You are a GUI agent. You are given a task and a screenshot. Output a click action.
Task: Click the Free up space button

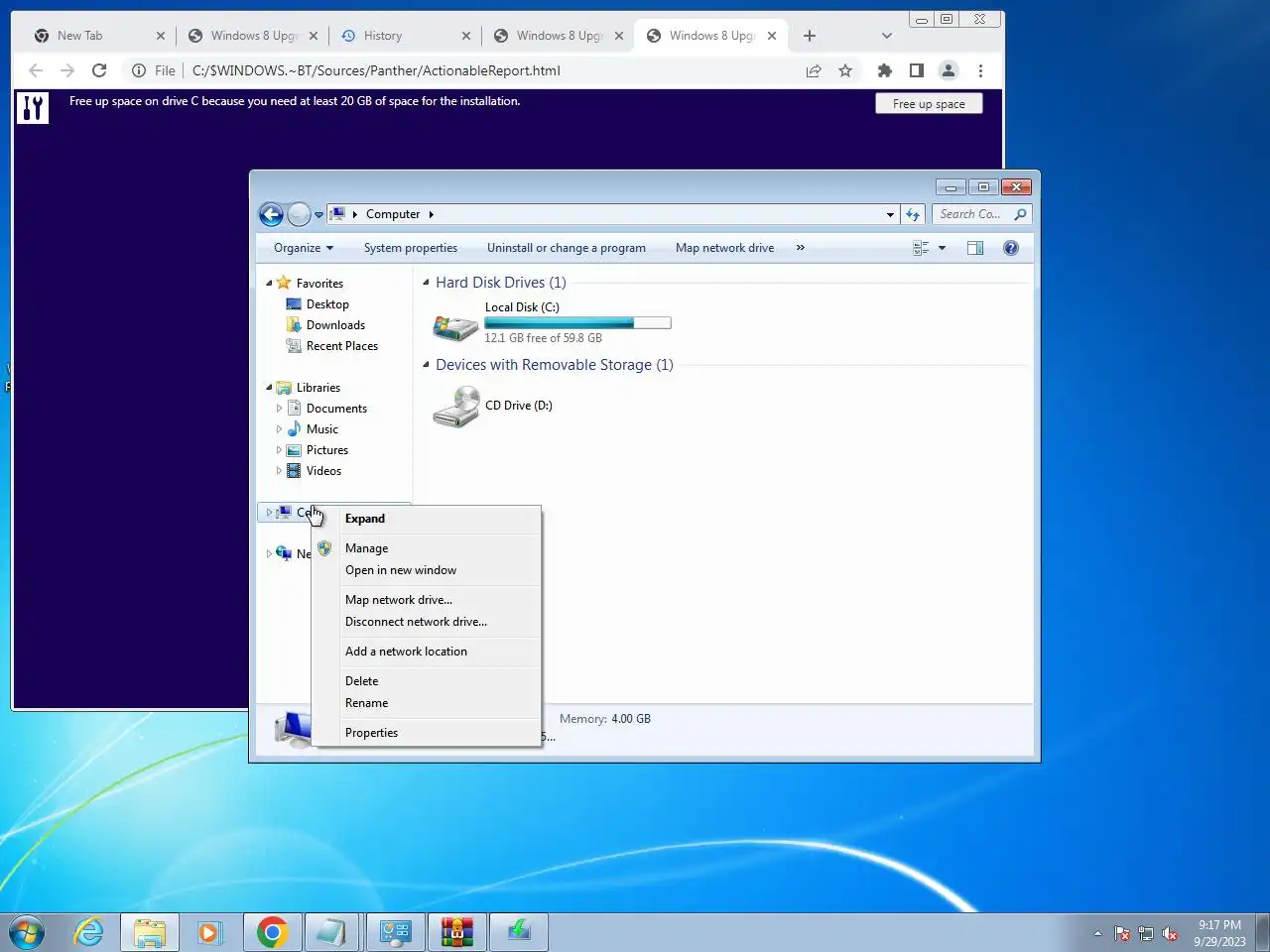(929, 104)
